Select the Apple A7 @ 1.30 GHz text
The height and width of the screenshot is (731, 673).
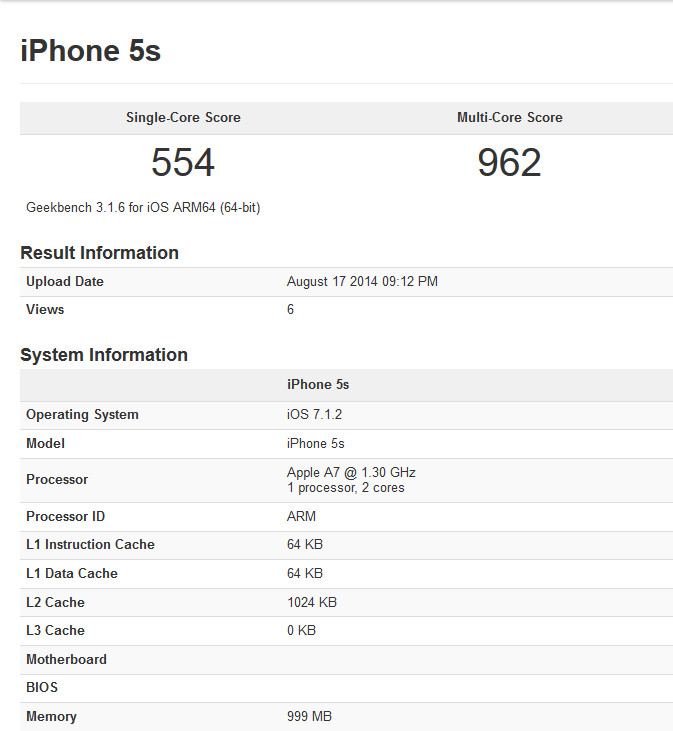point(351,473)
